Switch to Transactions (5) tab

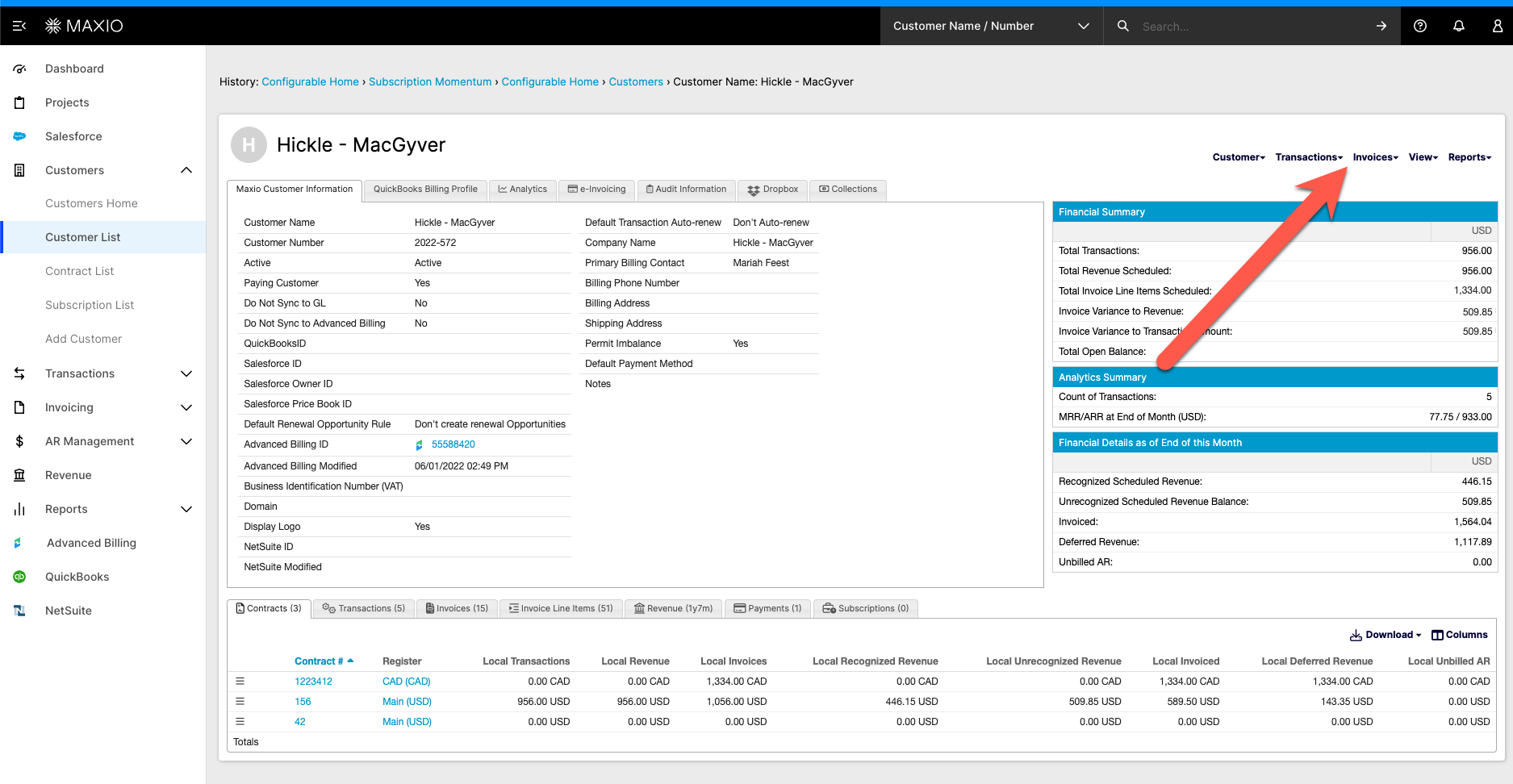point(363,608)
